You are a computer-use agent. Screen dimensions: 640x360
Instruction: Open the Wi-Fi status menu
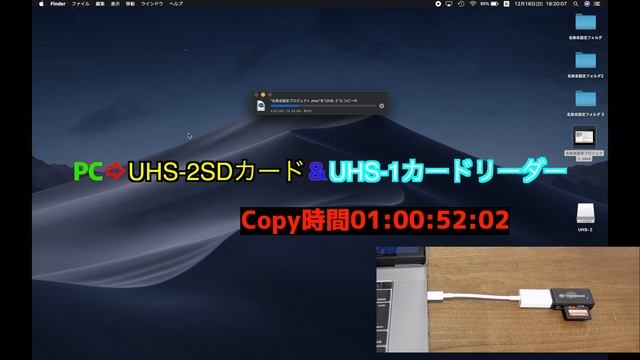point(473,4)
